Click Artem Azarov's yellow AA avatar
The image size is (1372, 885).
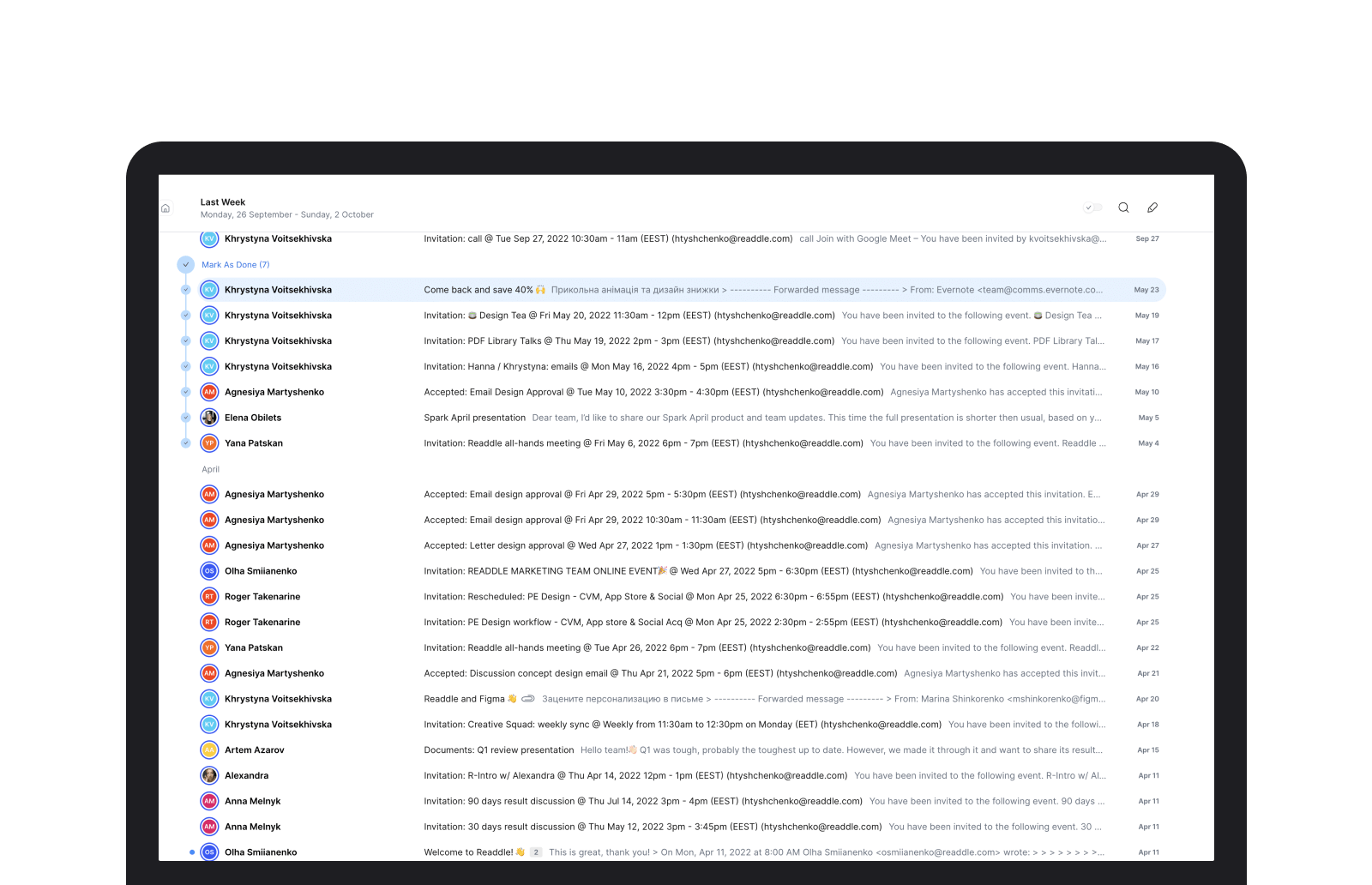point(209,750)
